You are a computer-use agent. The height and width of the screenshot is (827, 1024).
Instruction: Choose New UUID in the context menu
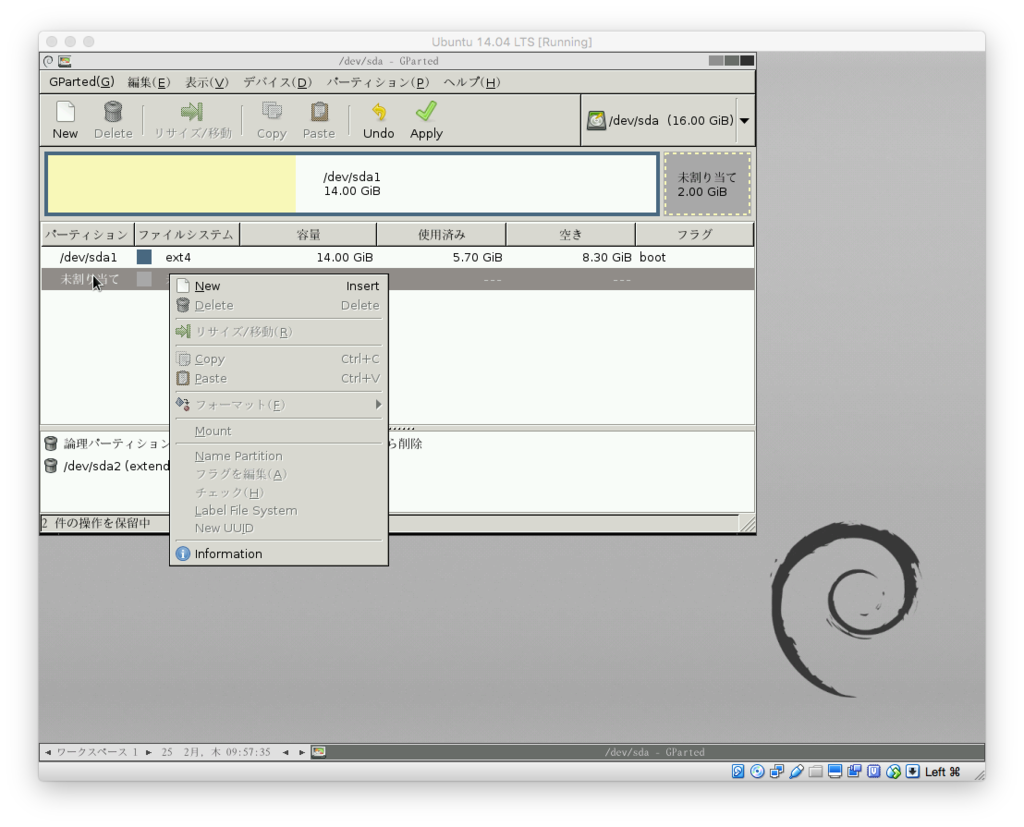[278, 528]
